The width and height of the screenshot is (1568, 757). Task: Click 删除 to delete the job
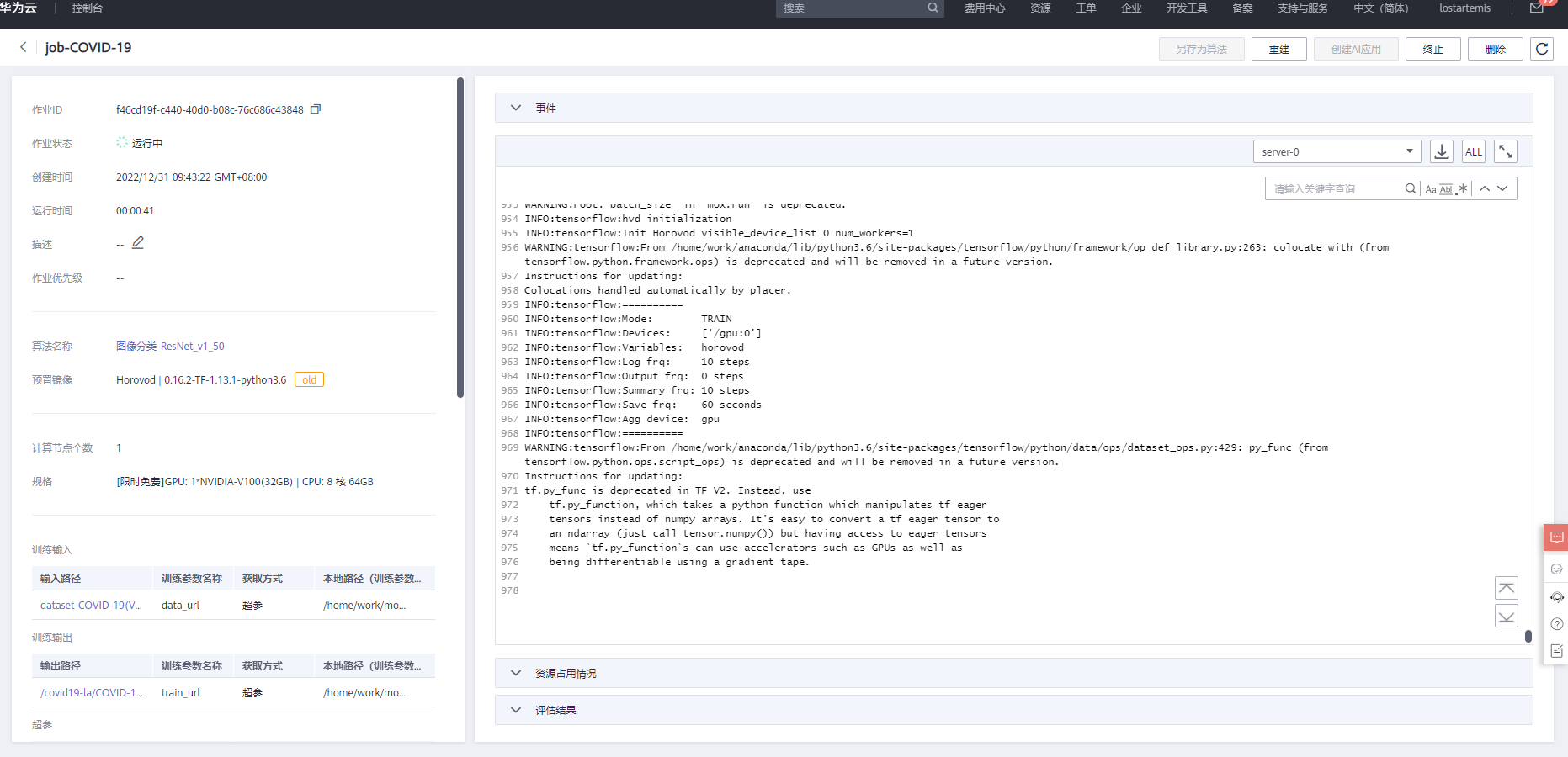coord(1496,49)
